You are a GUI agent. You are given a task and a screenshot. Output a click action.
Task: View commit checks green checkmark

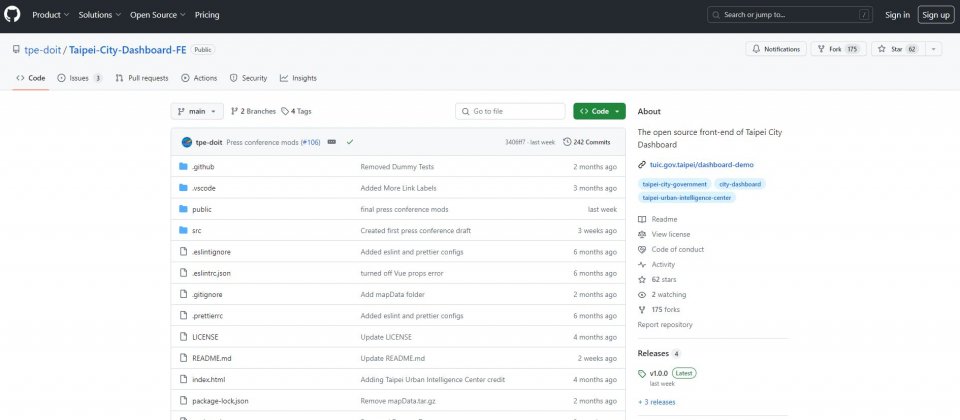pos(350,142)
